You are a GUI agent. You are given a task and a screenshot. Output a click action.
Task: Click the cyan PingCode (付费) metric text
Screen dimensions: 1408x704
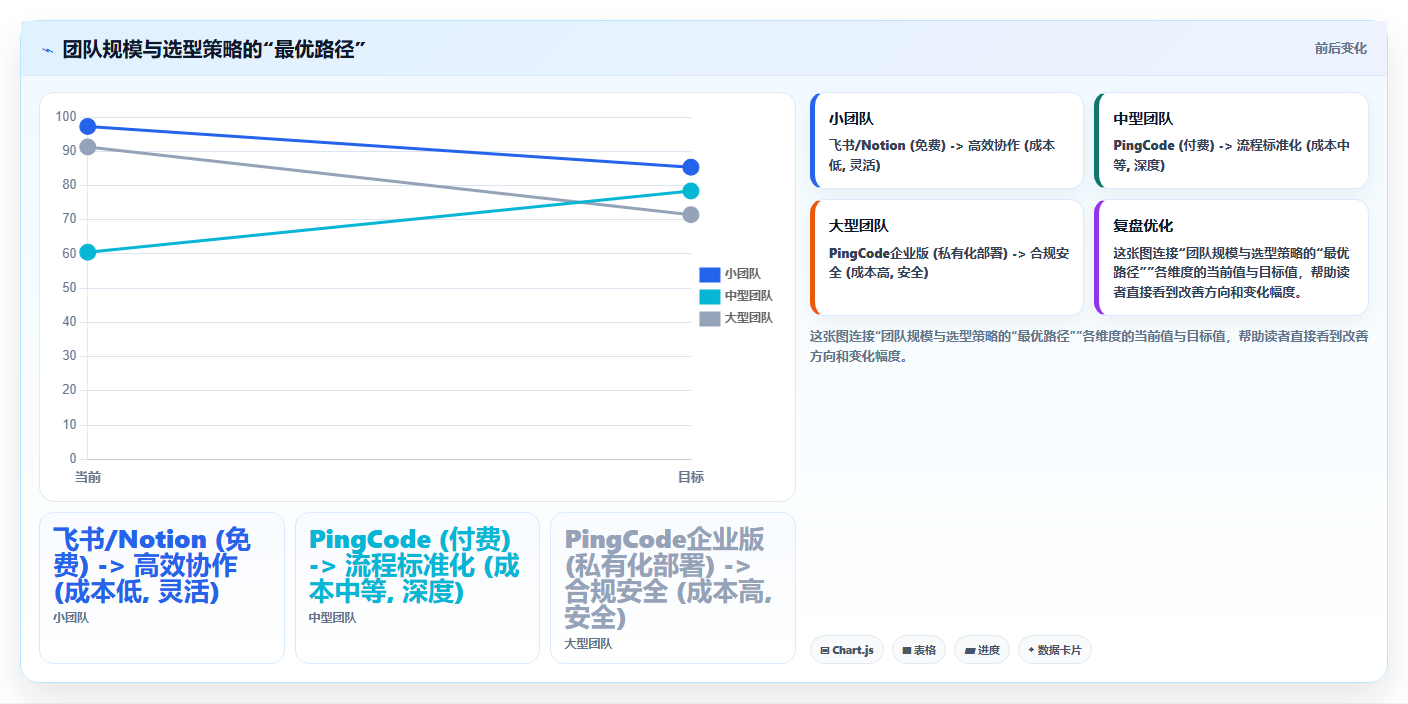pos(414,566)
